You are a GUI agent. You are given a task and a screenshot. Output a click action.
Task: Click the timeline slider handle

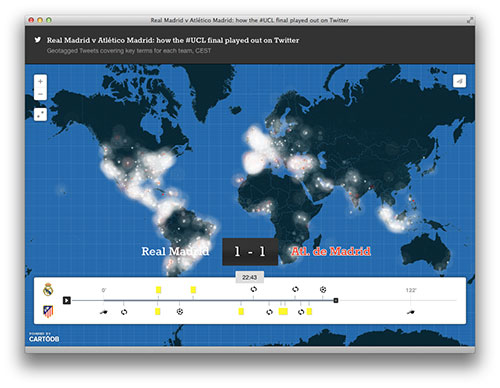tap(336, 300)
